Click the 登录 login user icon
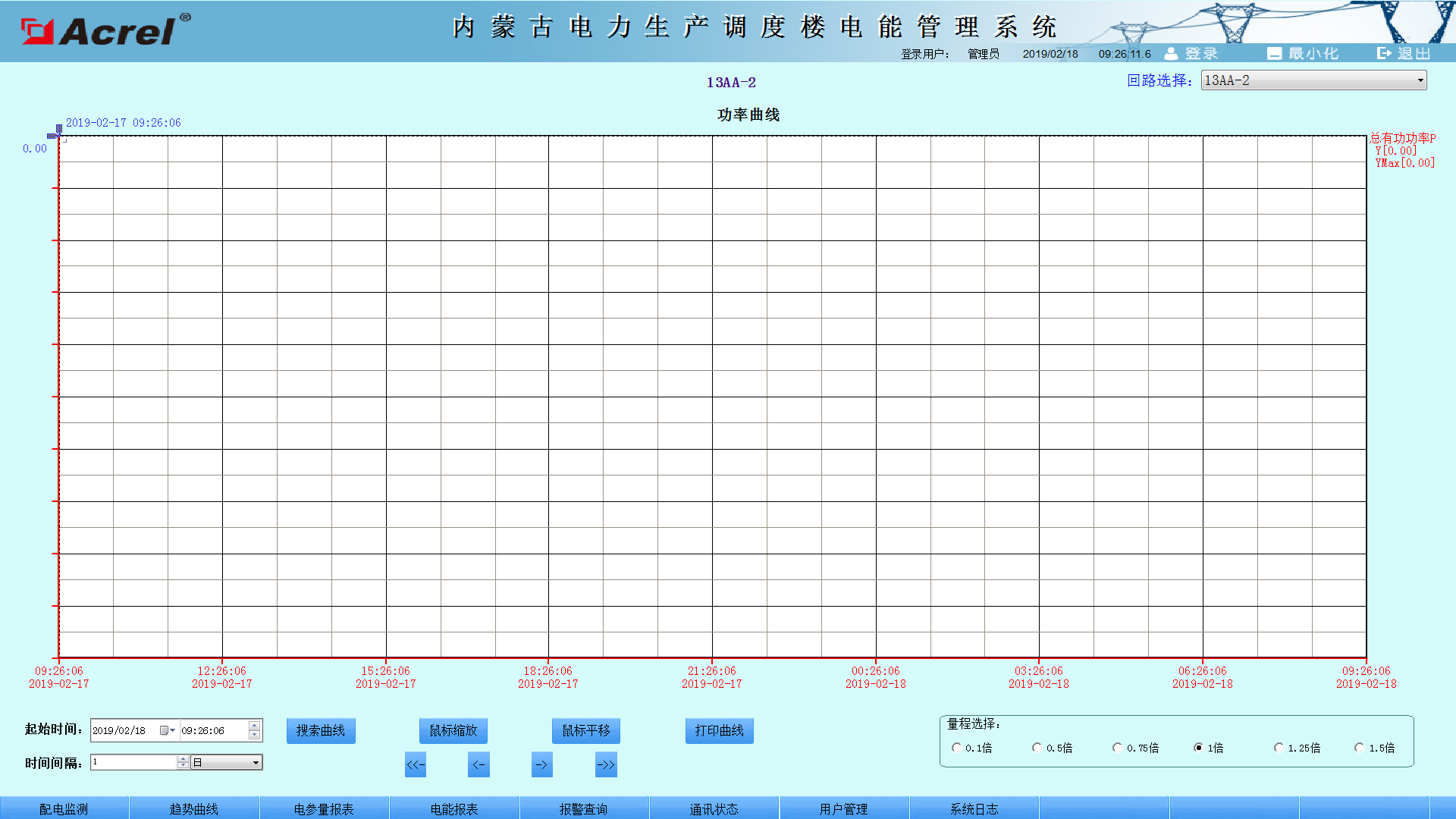Image resolution: width=1456 pixels, height=819 pixels. click(1171, 54)
